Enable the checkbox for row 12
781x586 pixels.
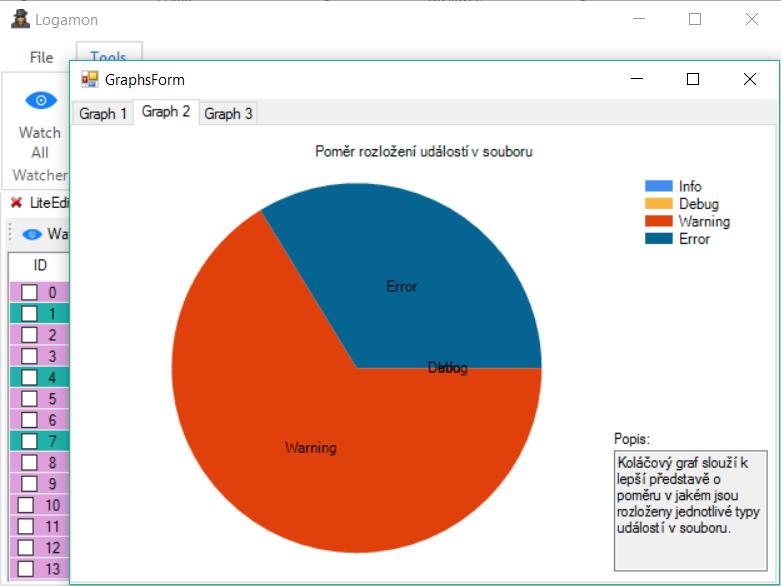pyautogui.click(x=25, y=548)
